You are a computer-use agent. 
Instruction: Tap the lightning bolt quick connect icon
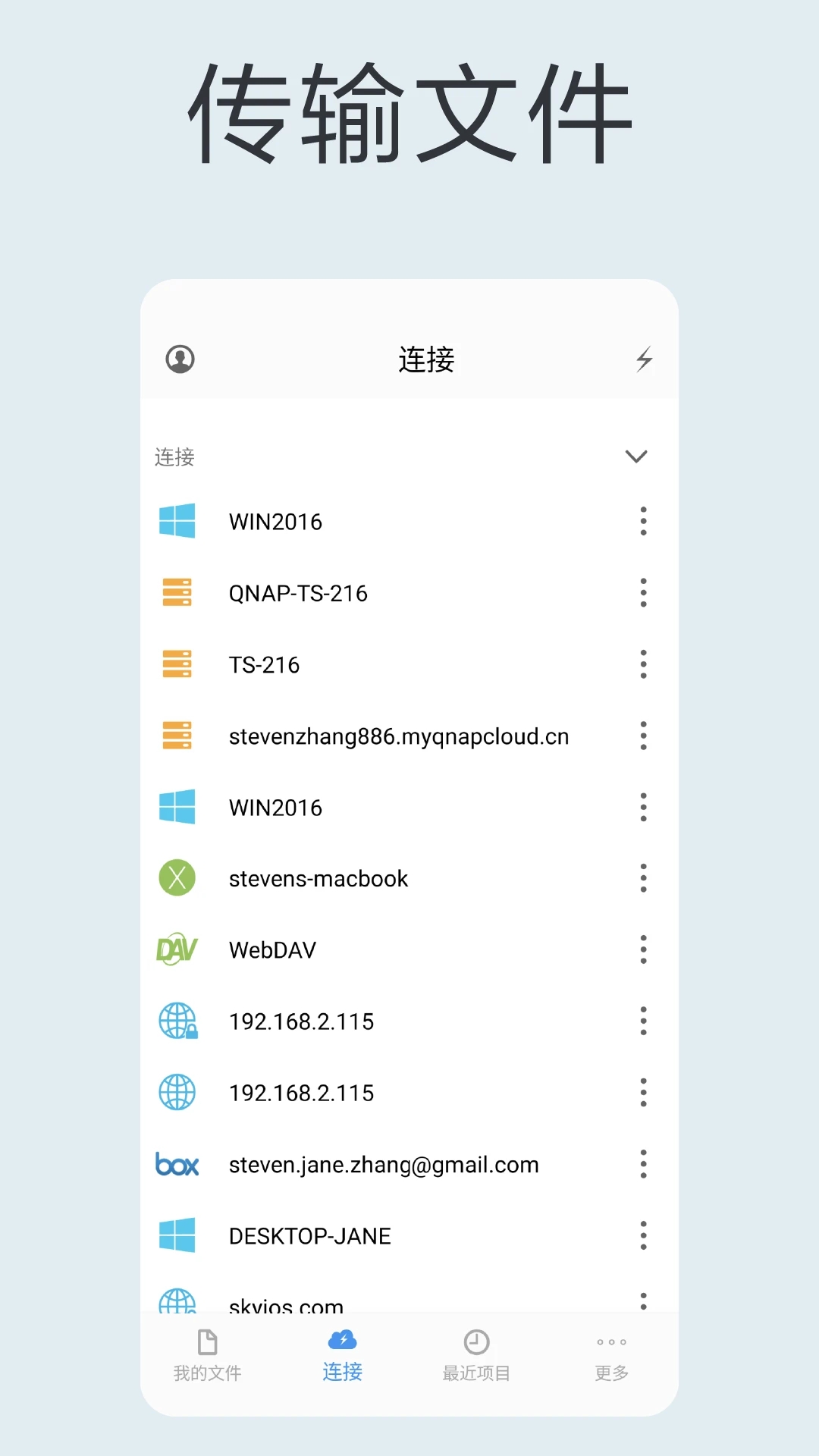(644, 359)
